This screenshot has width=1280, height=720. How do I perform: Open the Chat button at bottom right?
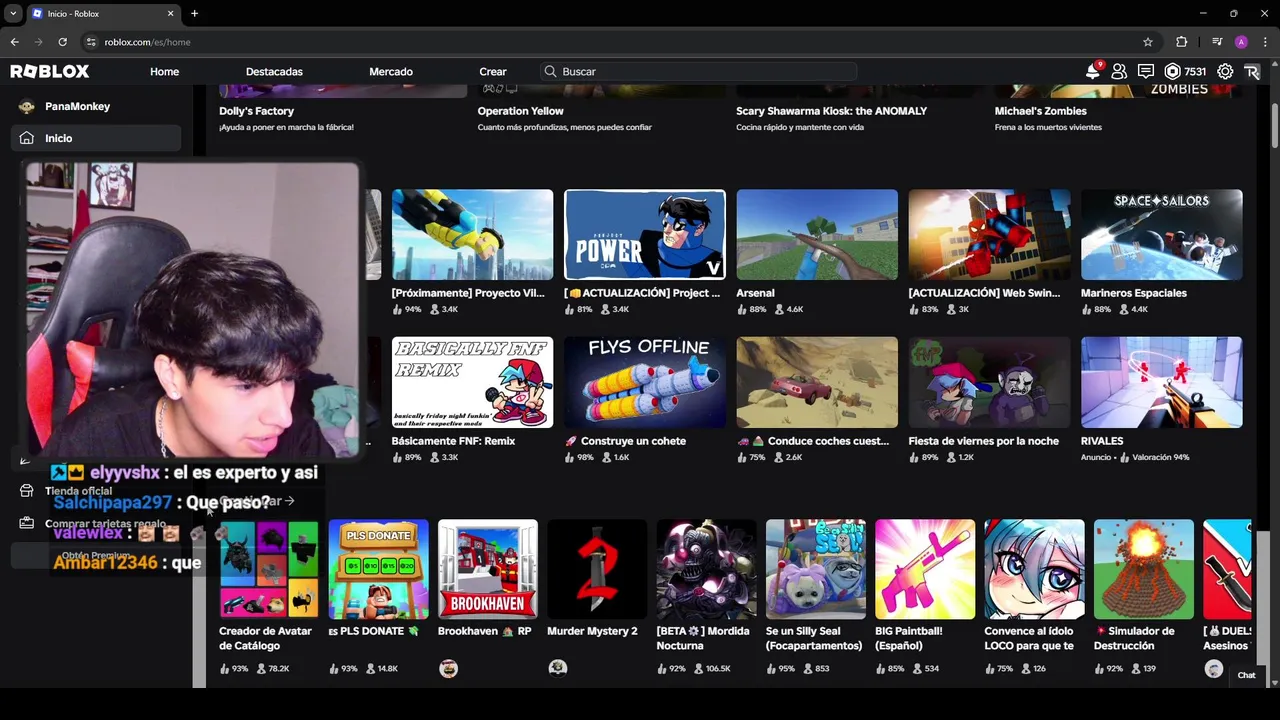pyautogui.click(x=1246, y=675)
